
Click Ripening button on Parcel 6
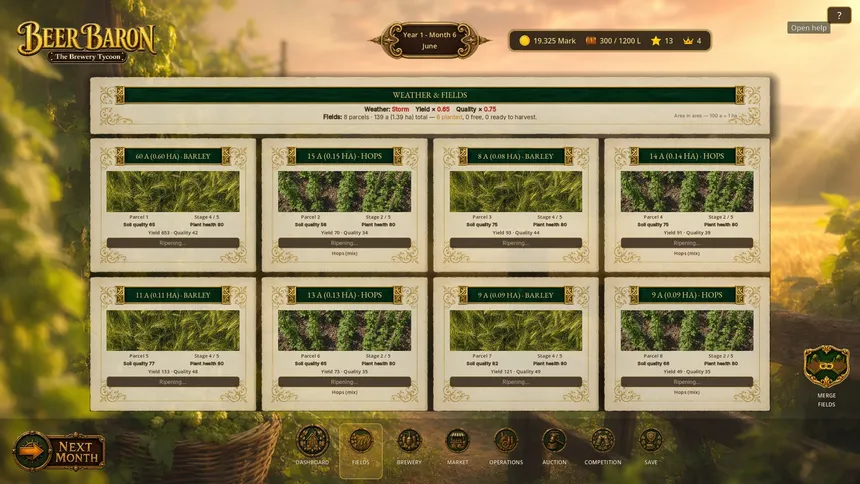point(344,381)
